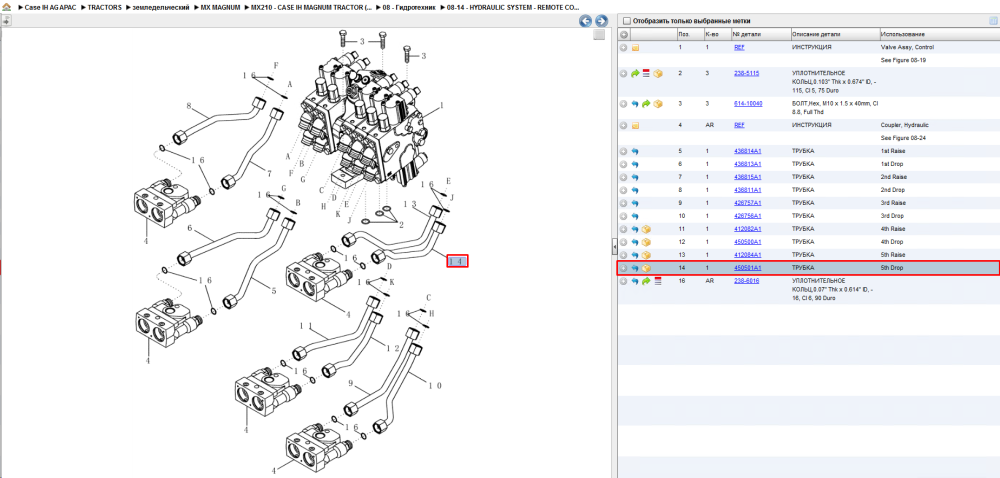Sort by the 'Поз.' column header
The width and height of the screenshot is (1000, 478).
pos(689,34)
